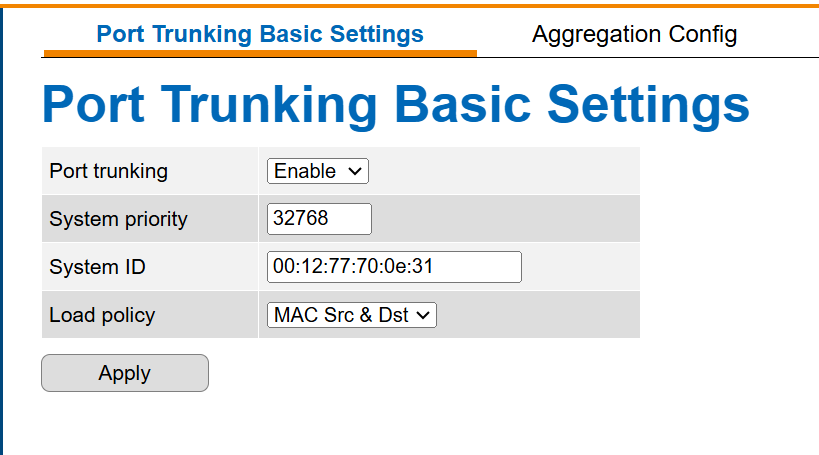Click the chevron arrow next to MAC Src & Dst

(423, 316)
